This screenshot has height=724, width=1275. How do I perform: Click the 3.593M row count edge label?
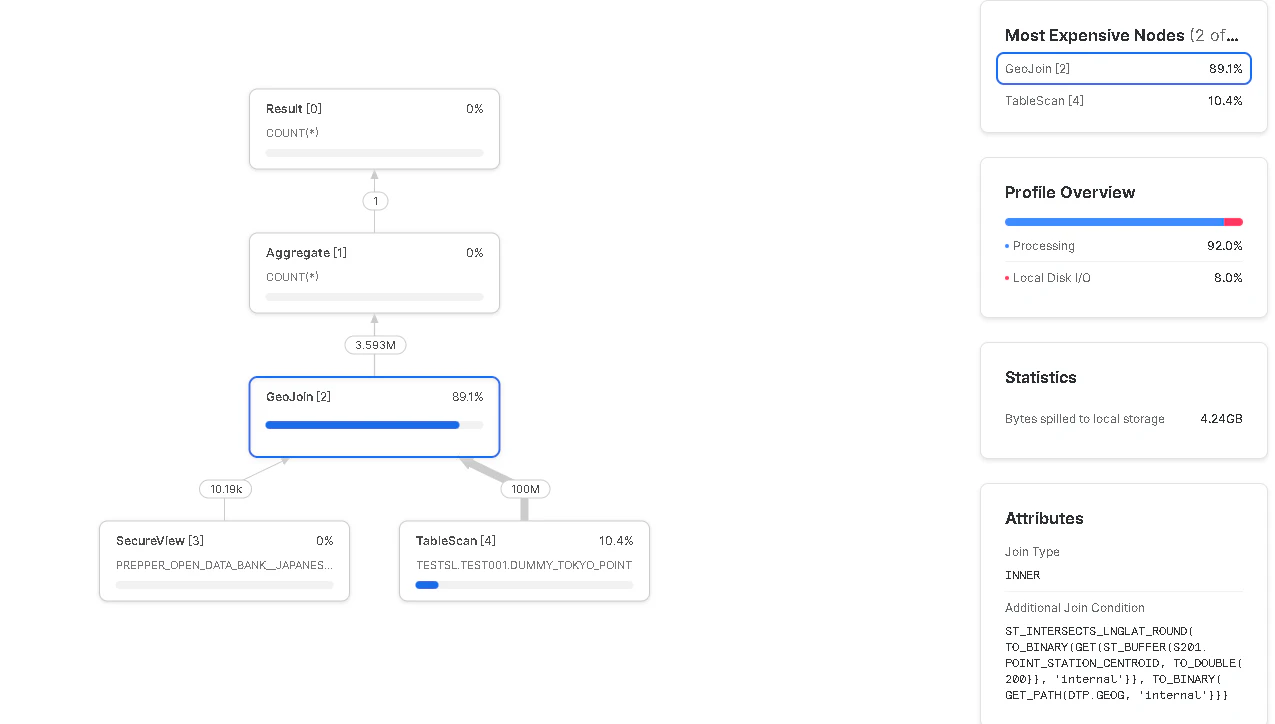375,345
